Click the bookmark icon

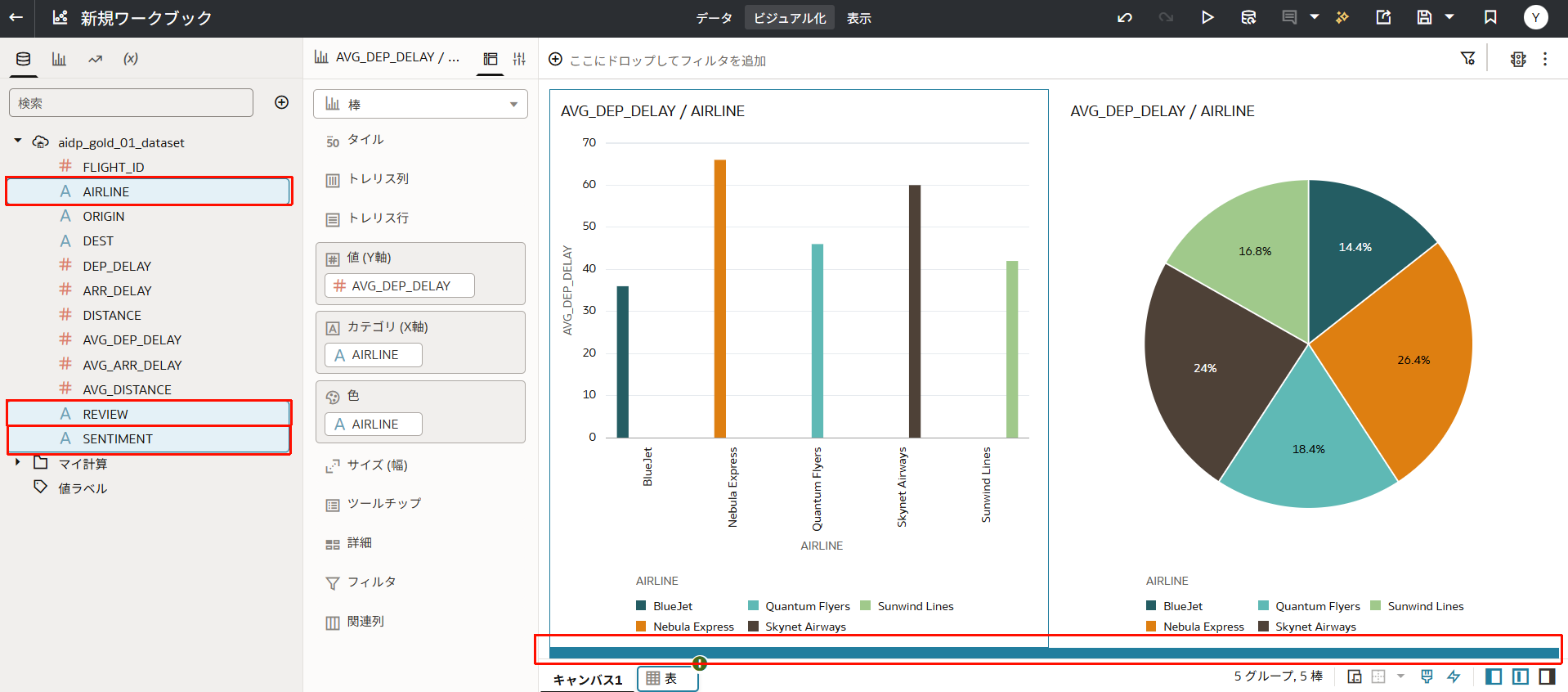click(x=1490, y=17)
